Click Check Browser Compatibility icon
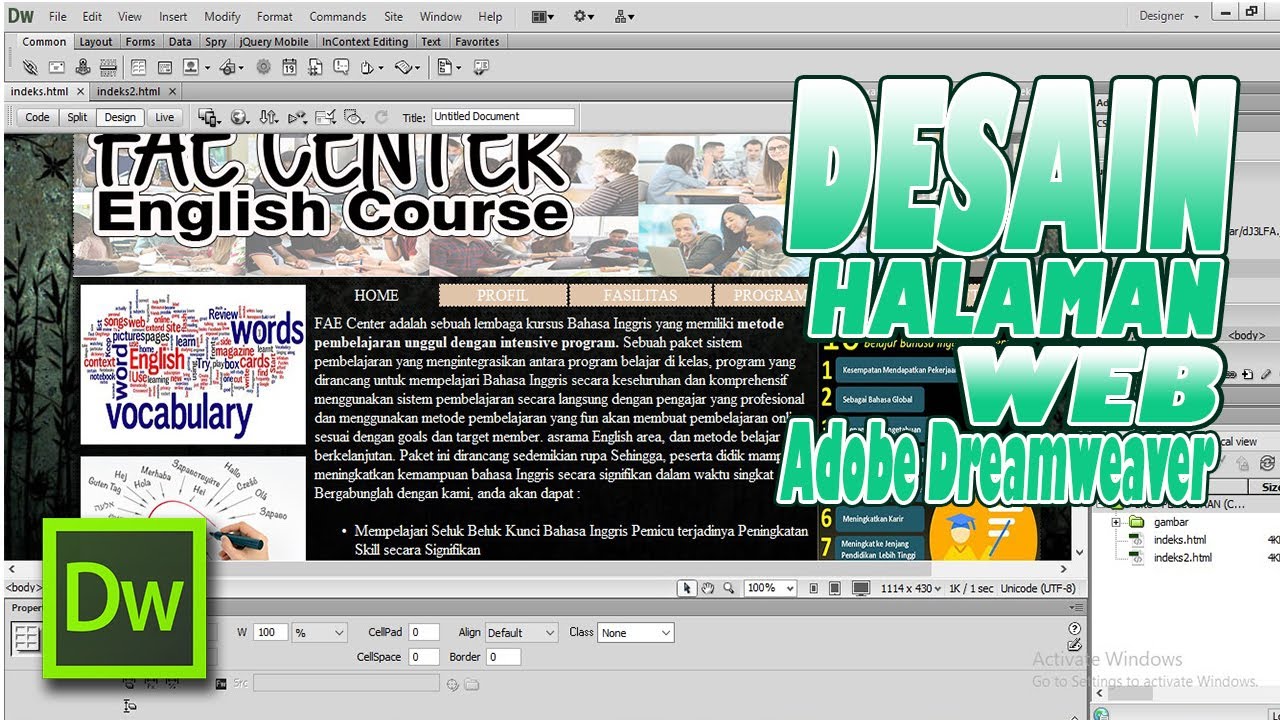 326,117
